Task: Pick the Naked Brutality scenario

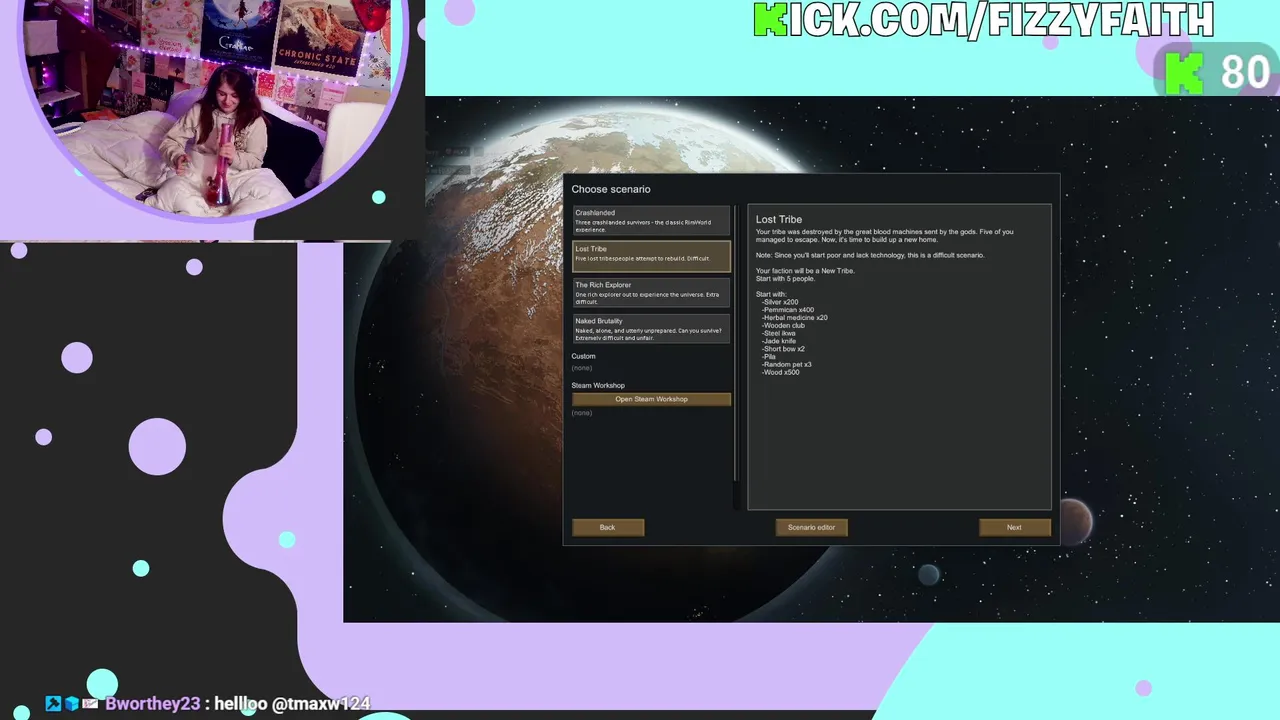Action: 651,329
